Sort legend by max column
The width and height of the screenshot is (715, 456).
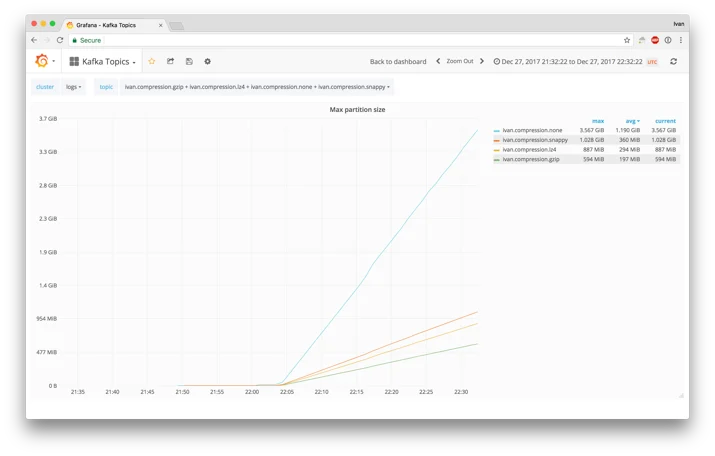[598, 121]
